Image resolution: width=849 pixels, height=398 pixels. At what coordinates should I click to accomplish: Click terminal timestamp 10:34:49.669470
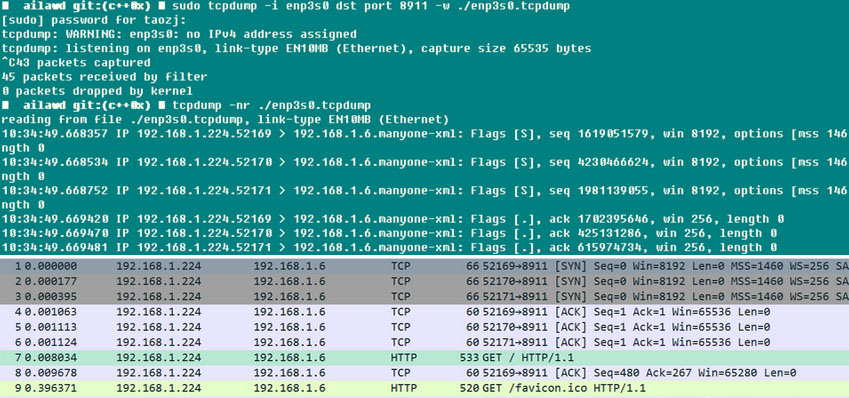(54, 233)
